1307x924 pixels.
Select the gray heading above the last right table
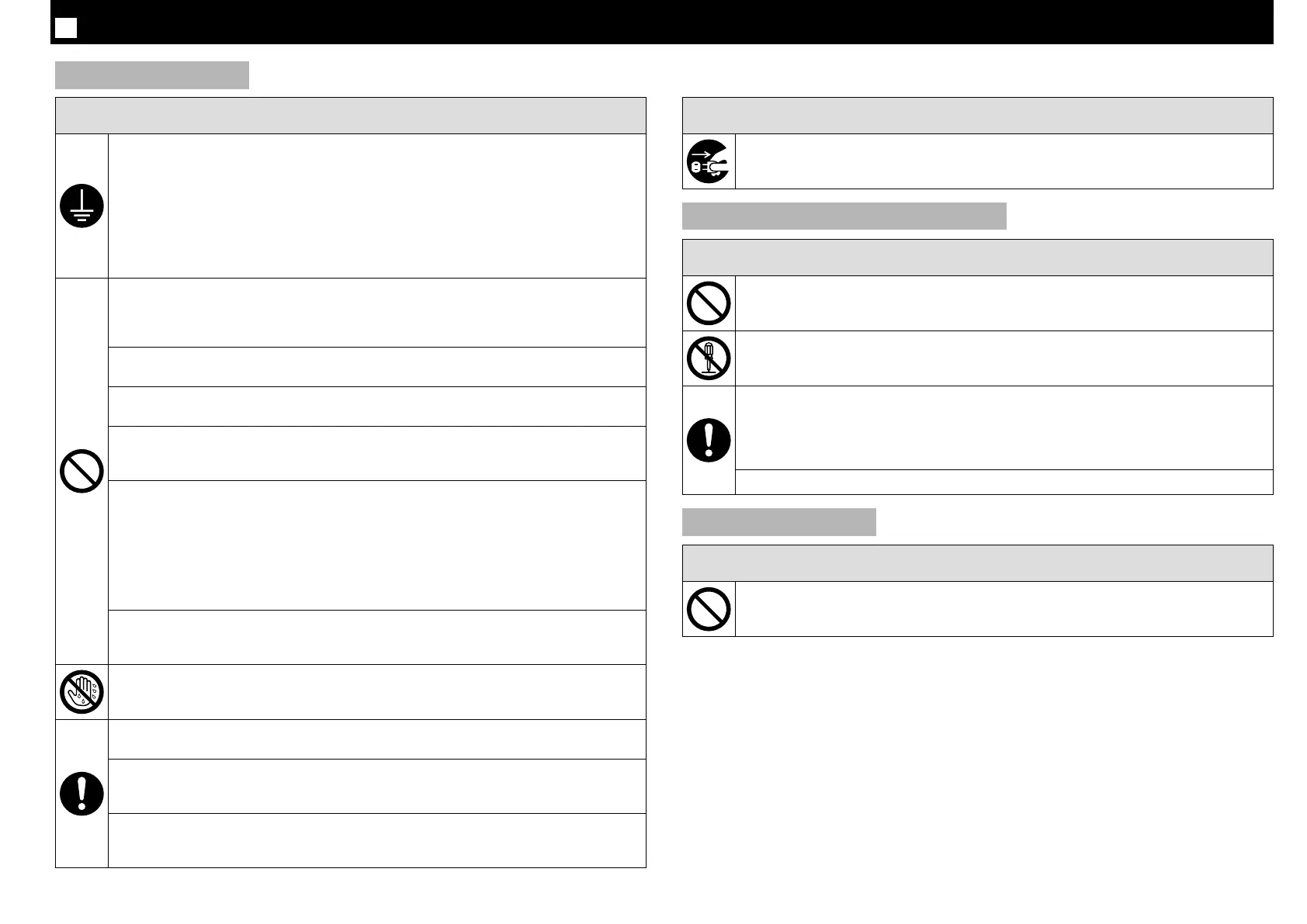[x=779, y=522]
